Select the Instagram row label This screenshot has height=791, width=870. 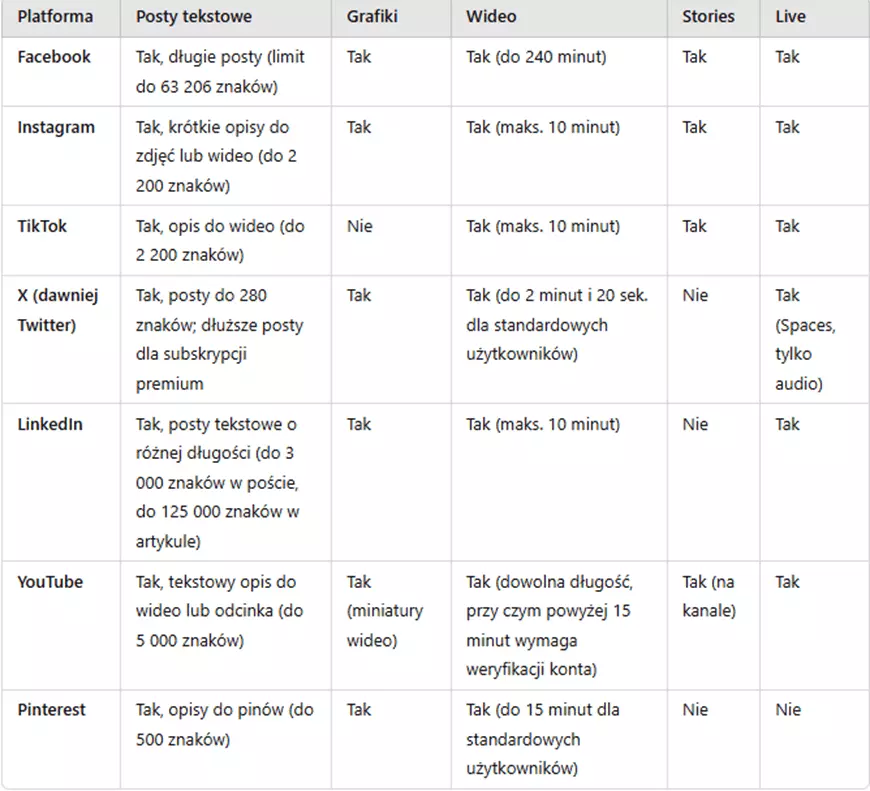[x=56, y=127]
